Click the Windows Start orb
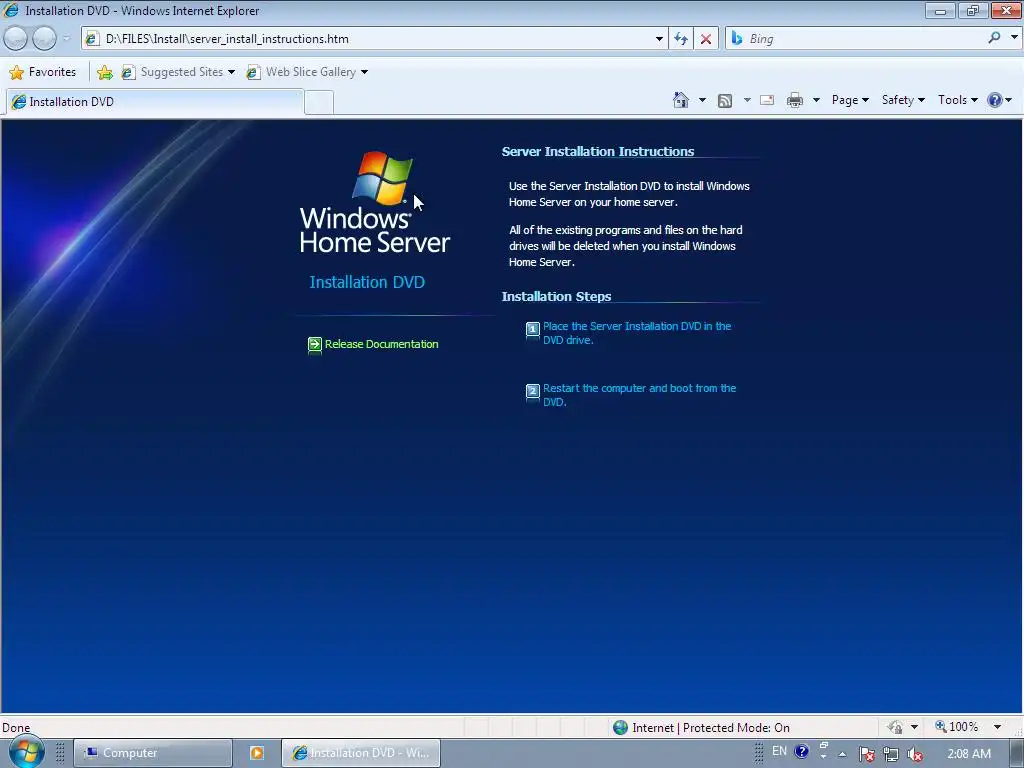Image resolution: width=1024 pixels, height=768 pixels. [x=25, y=752]
